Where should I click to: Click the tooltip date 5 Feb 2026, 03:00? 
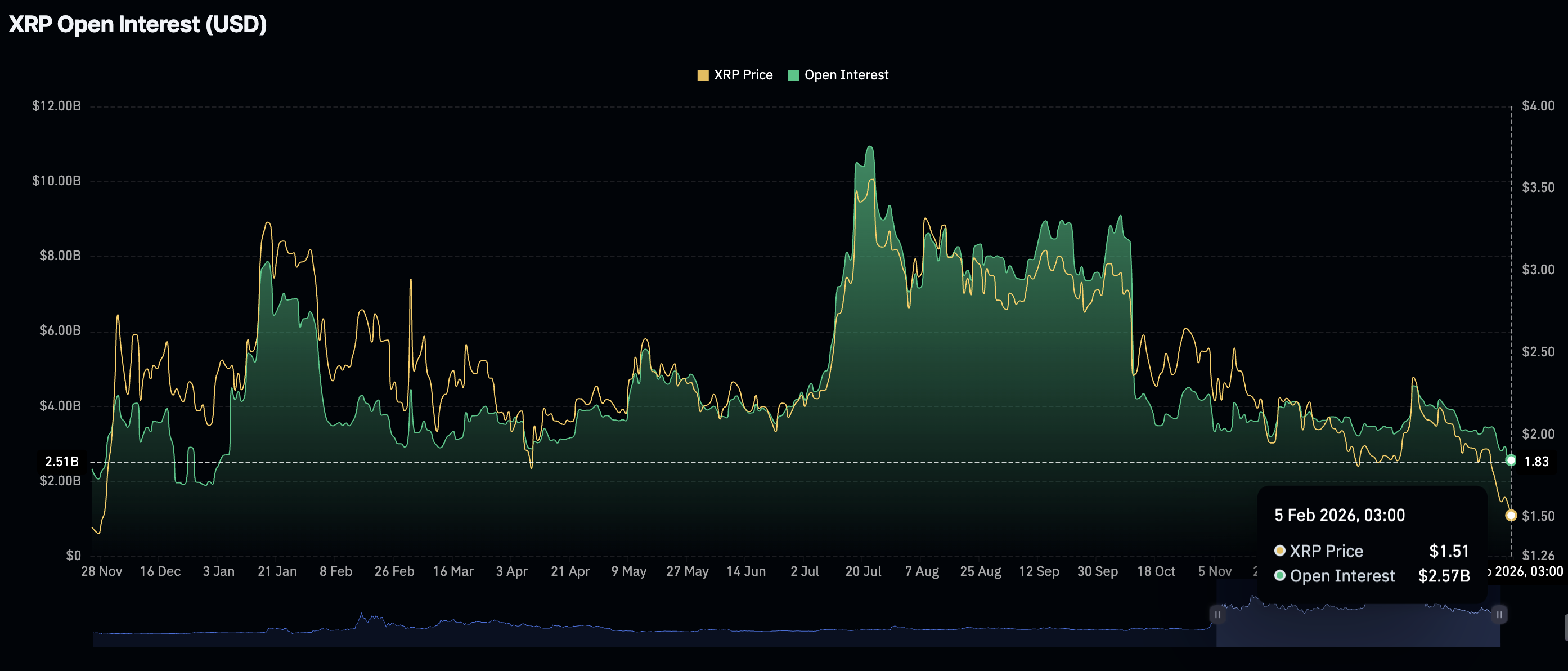click(1339, 515)
